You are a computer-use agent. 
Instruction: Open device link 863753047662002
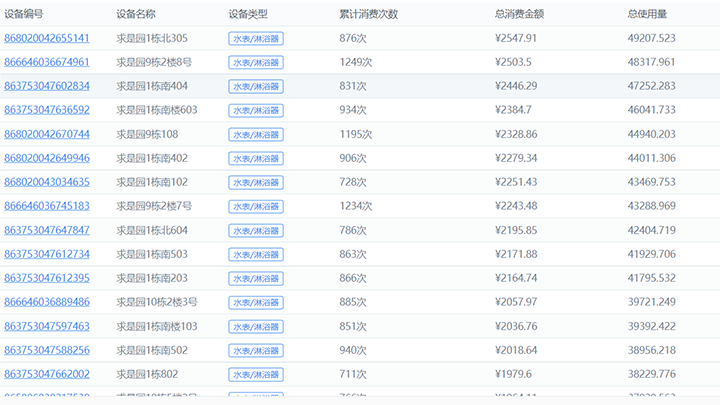[47, 374]
